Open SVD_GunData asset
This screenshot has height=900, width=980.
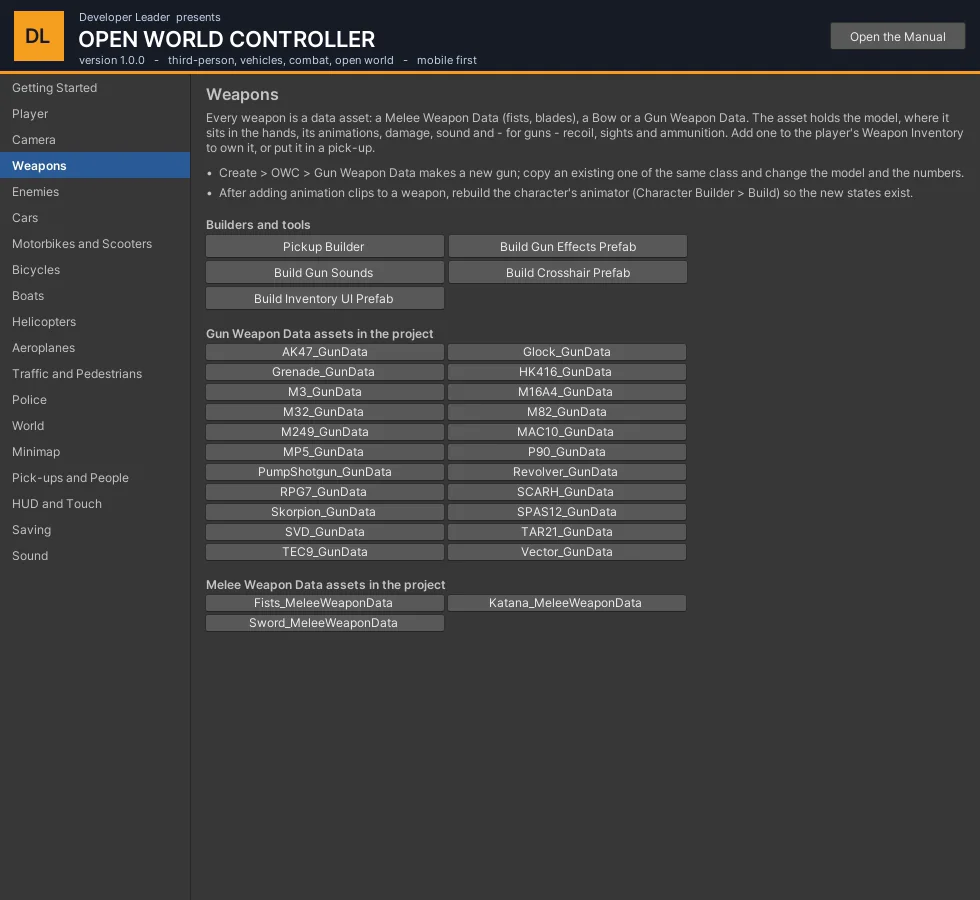pos(325,532)
